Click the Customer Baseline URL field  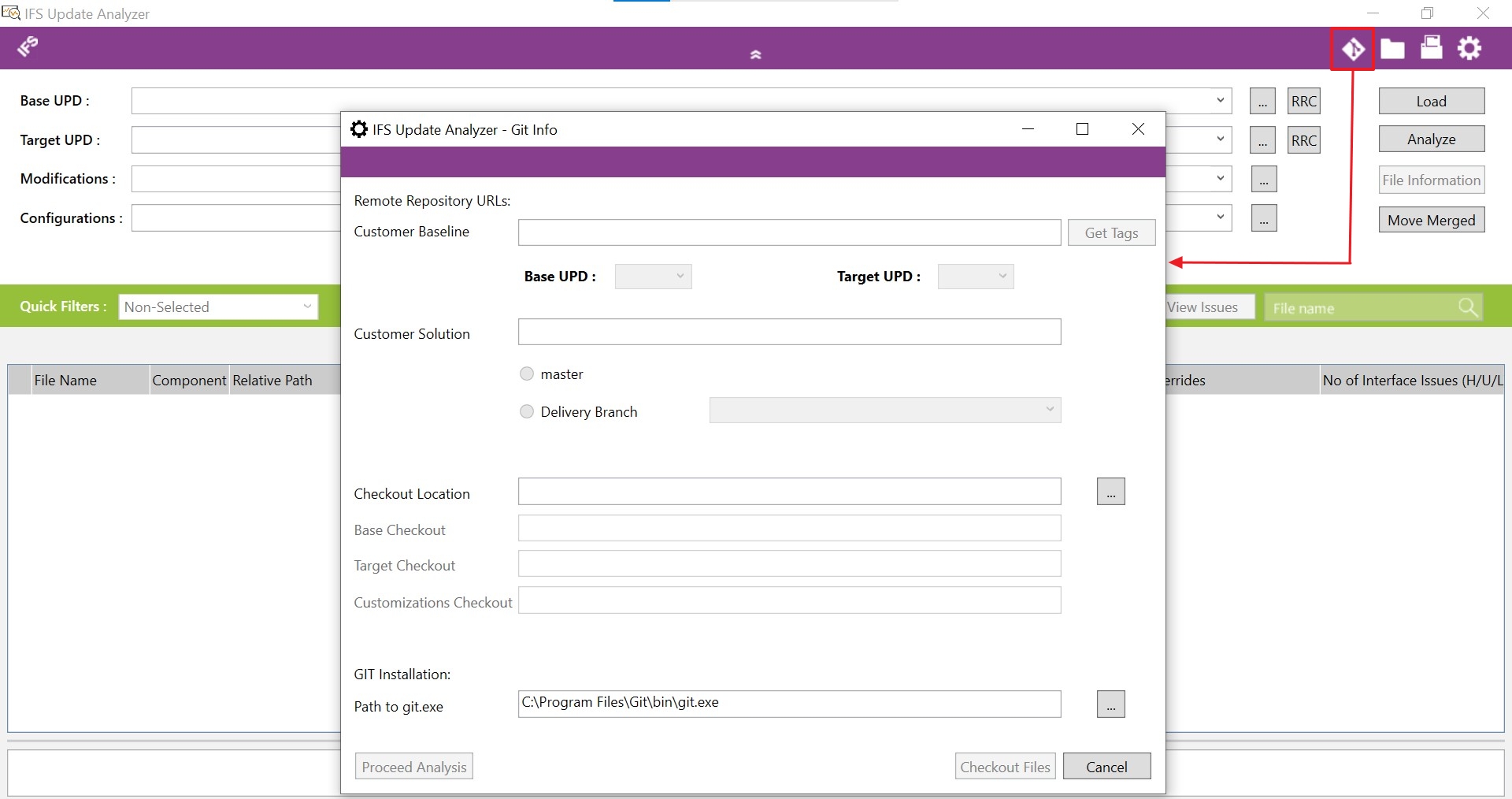coord(789,232)
